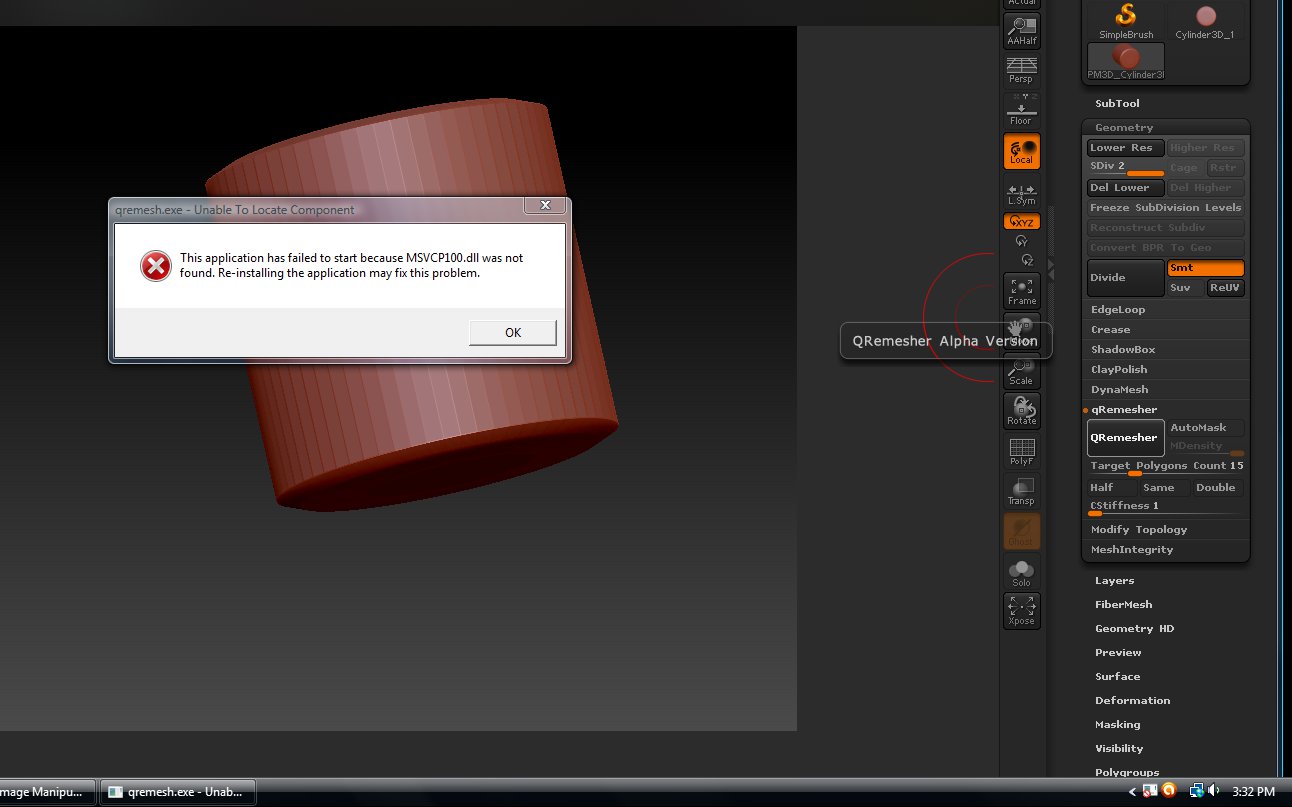
Task: Adjust Target Polygons Count slider
Action: click(1166, 467)
